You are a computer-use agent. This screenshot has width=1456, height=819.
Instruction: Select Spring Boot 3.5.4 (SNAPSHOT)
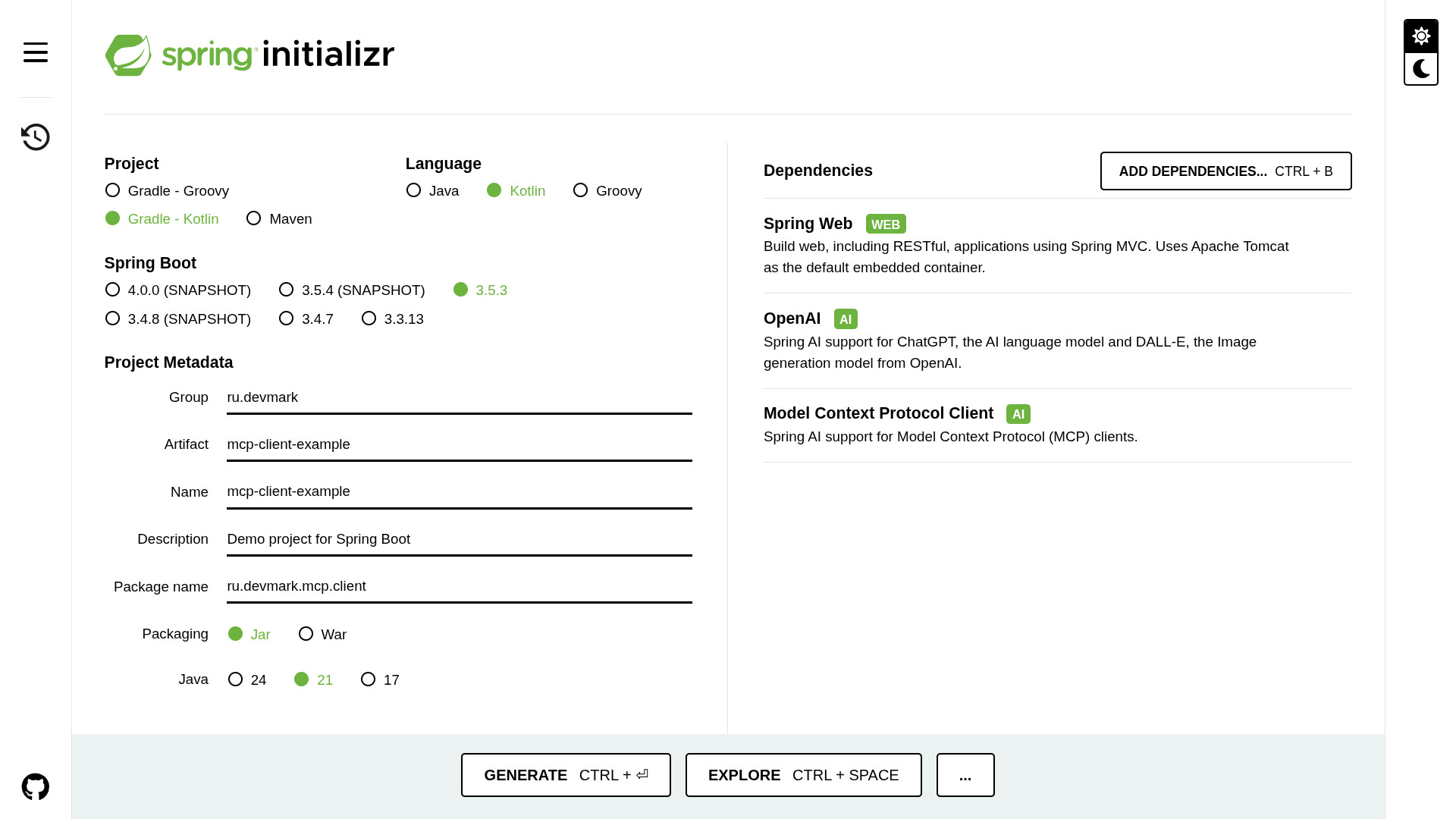pos(352,290)
